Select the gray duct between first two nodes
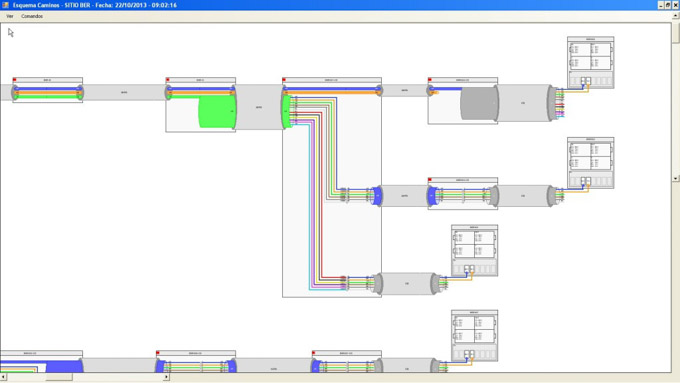 point(124,92)
